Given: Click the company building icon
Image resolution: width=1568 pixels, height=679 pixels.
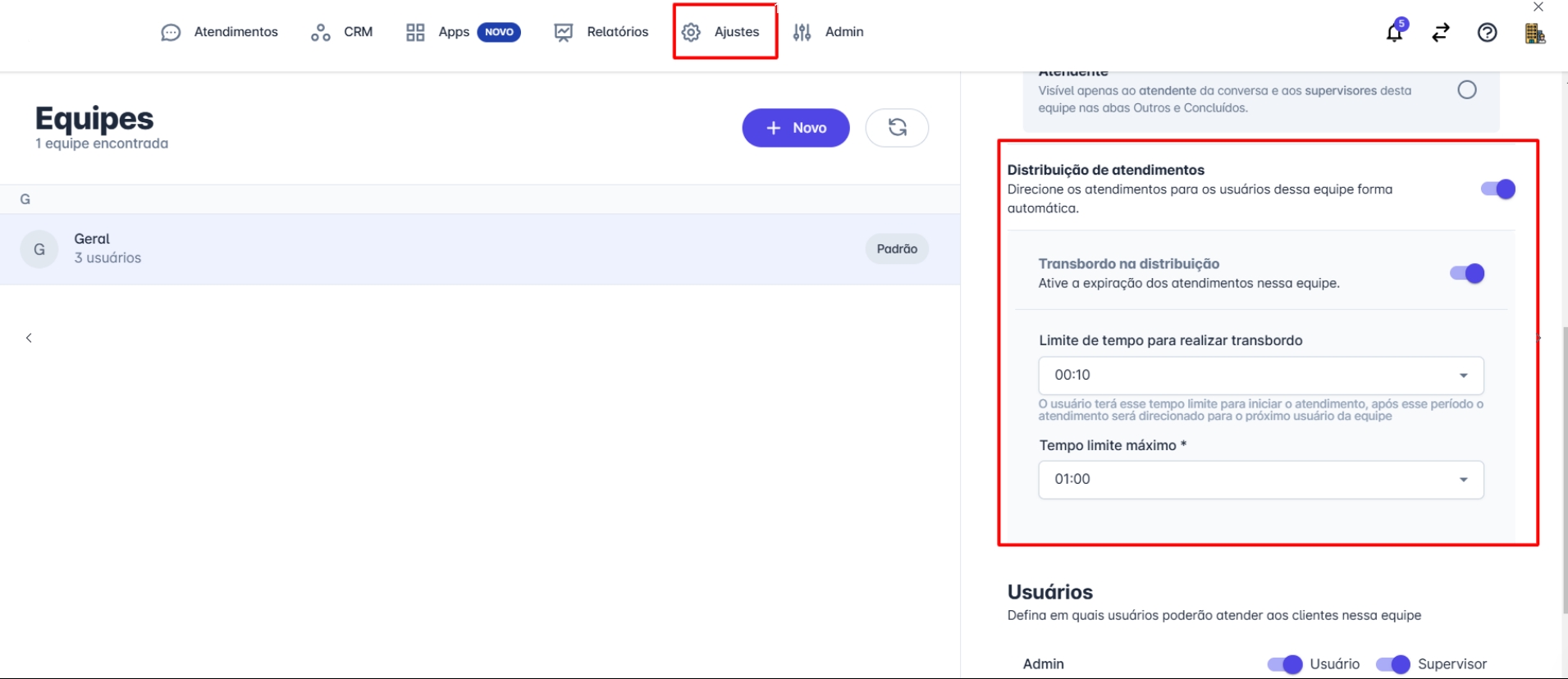Looking at the screenshot, I should (x=1534, y=33).
